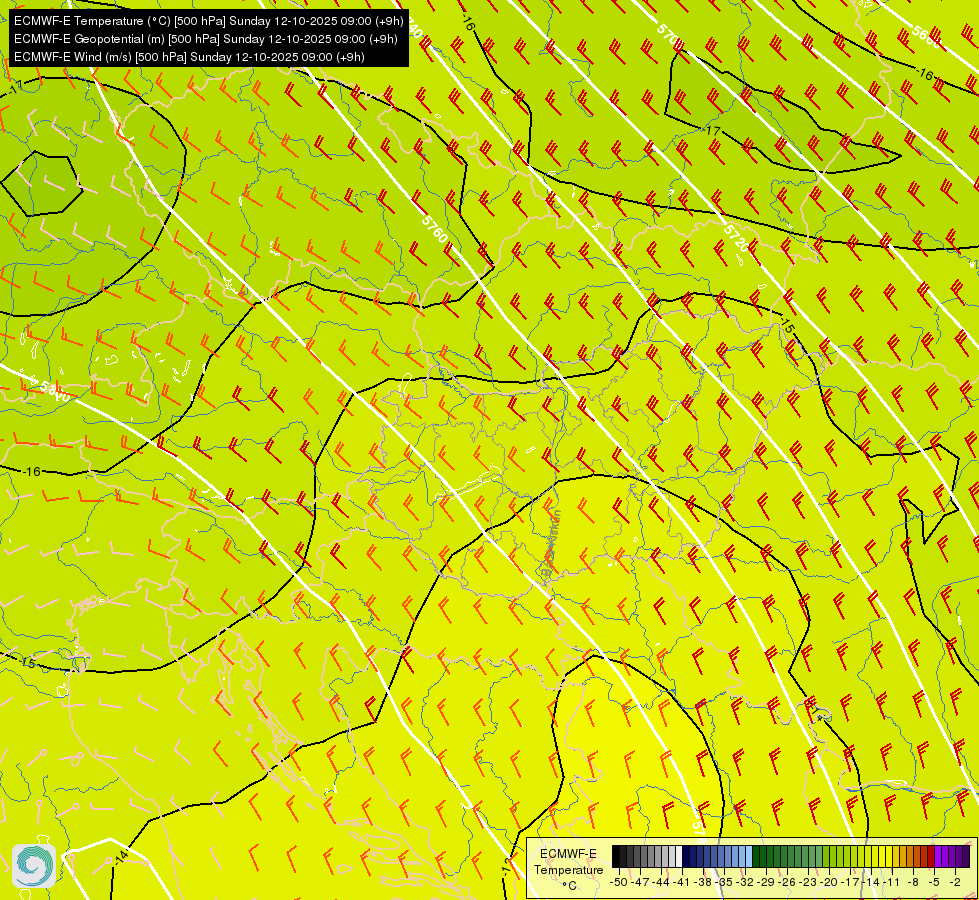Click the 5760 geopotential contour label
This screenshot has width=979, height=900.
pos(434,229)
